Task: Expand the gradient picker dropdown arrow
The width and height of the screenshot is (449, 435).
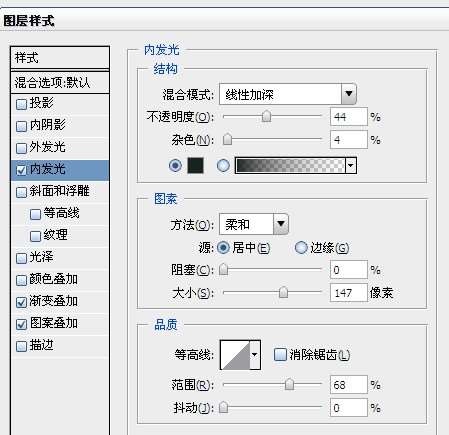Action: pos(351,165)
